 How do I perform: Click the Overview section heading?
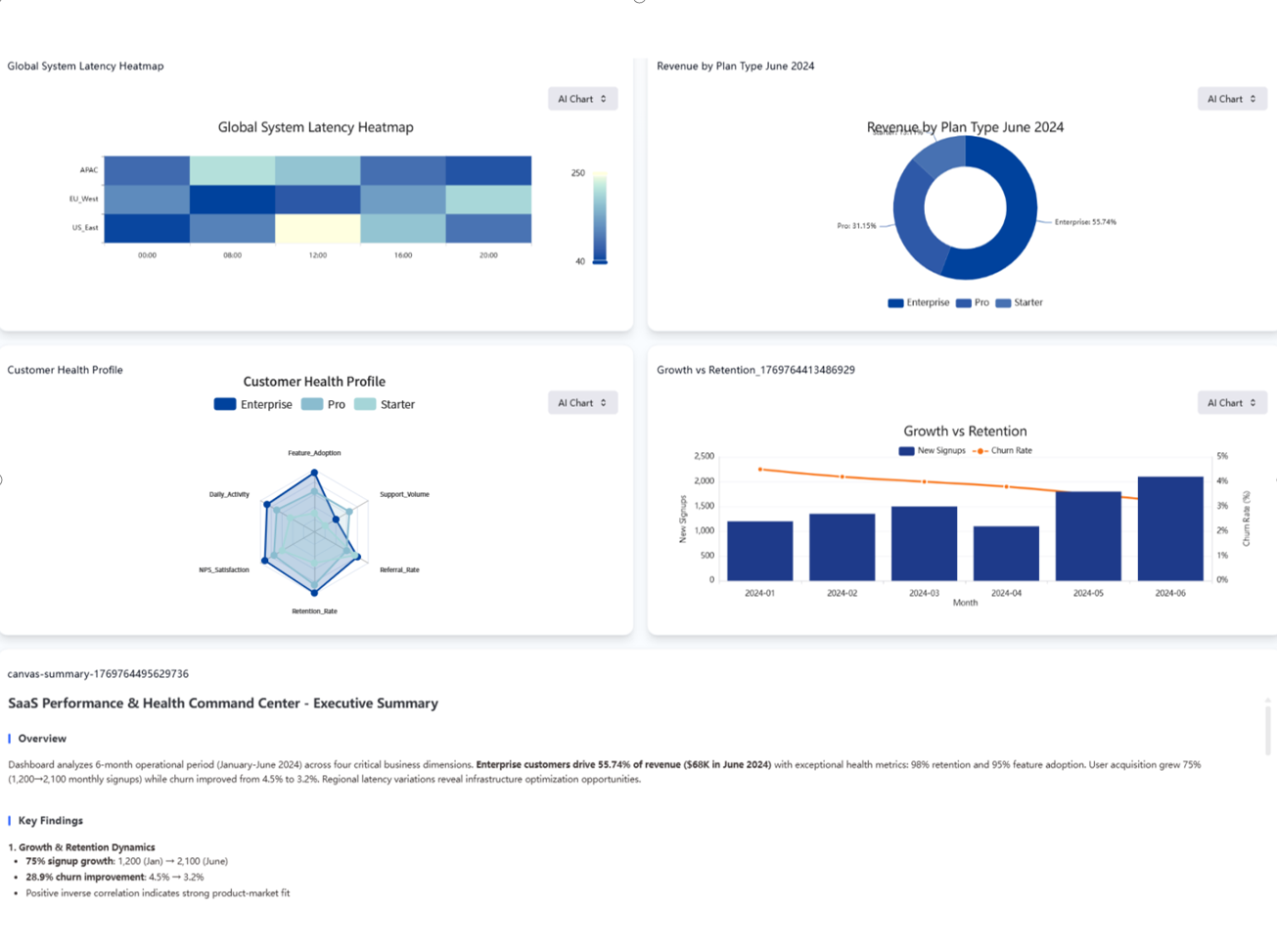point(41,739)
